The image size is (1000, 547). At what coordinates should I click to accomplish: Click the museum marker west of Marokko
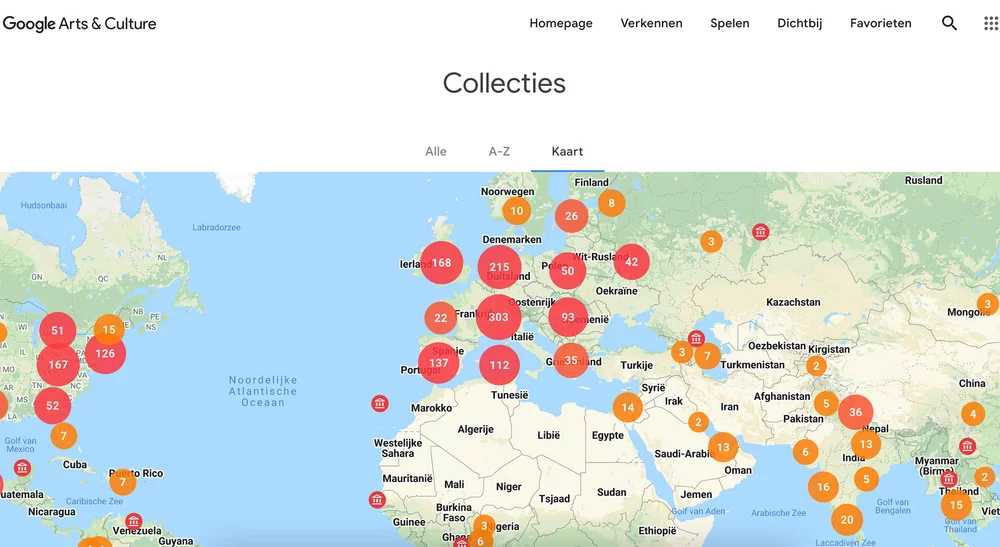380,404
